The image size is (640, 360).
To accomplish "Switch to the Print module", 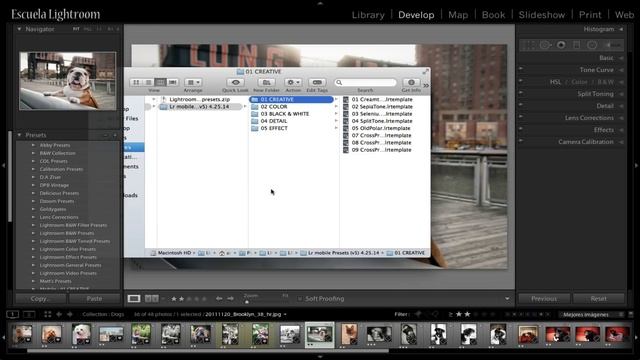I will [590, 15].
